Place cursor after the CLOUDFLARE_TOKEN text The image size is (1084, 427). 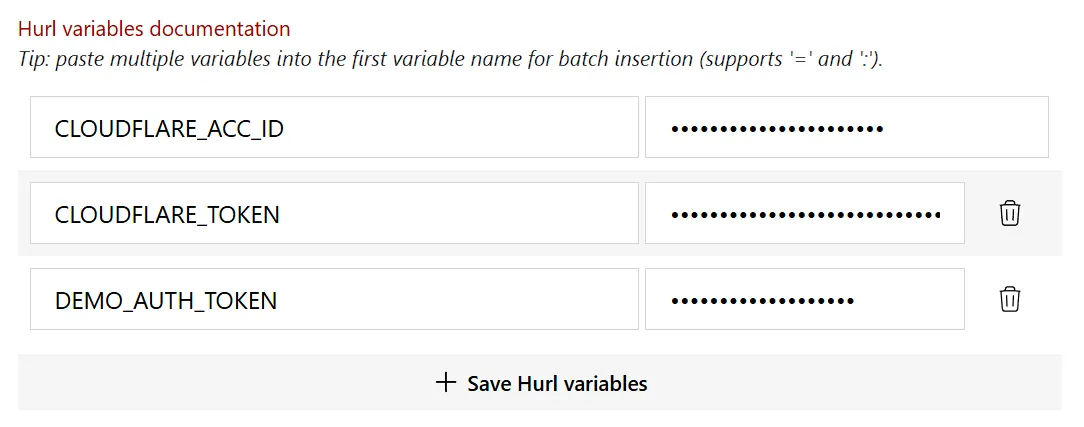pos(282,214)
